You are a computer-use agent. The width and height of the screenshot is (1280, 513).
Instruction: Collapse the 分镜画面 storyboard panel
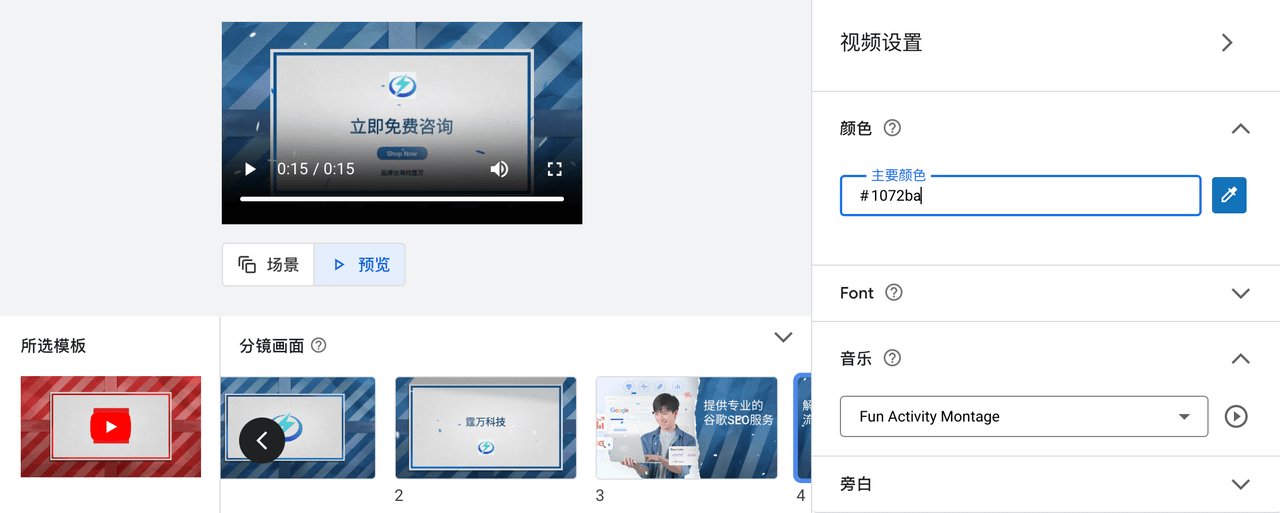[784, 337]
